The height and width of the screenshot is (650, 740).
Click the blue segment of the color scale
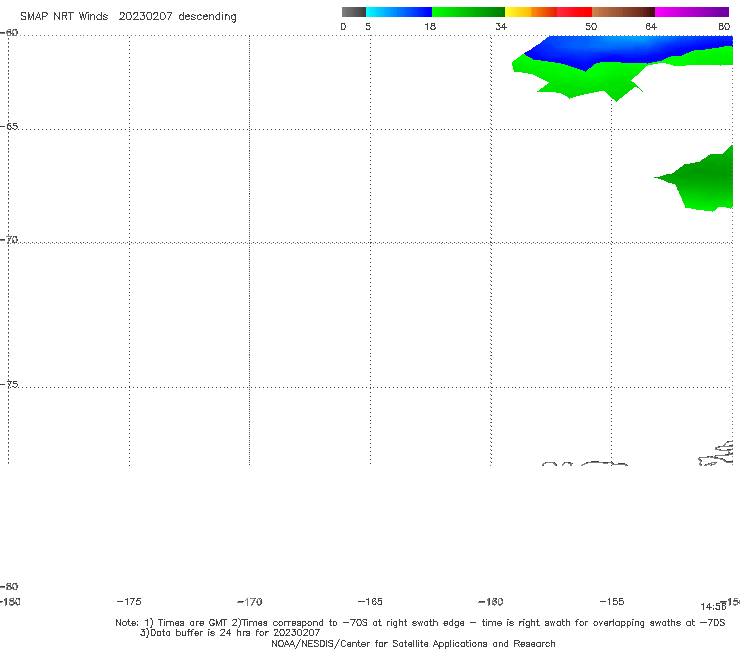[399, 12]
